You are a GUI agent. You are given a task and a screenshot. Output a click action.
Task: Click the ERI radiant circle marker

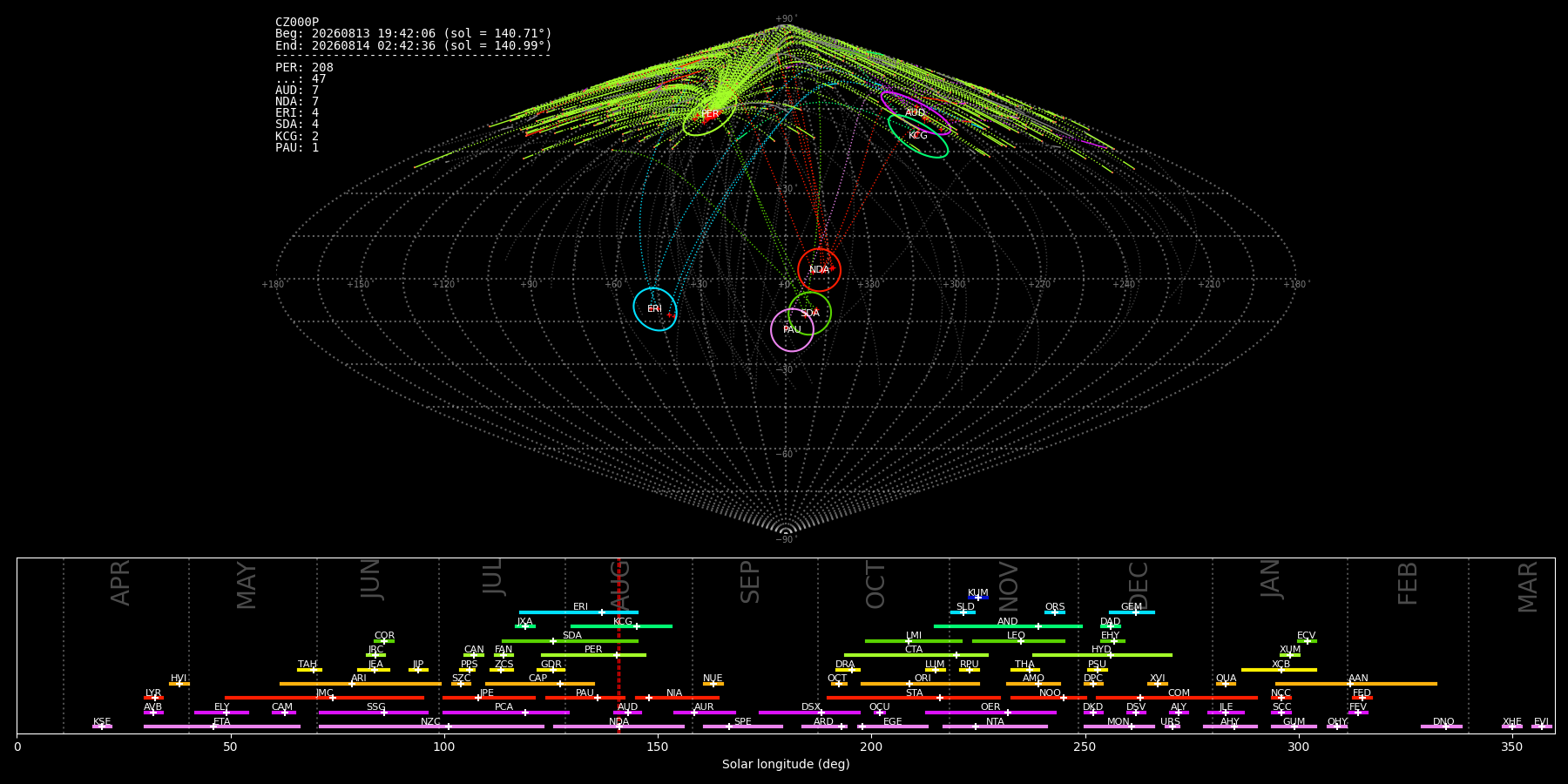(655, 308)
